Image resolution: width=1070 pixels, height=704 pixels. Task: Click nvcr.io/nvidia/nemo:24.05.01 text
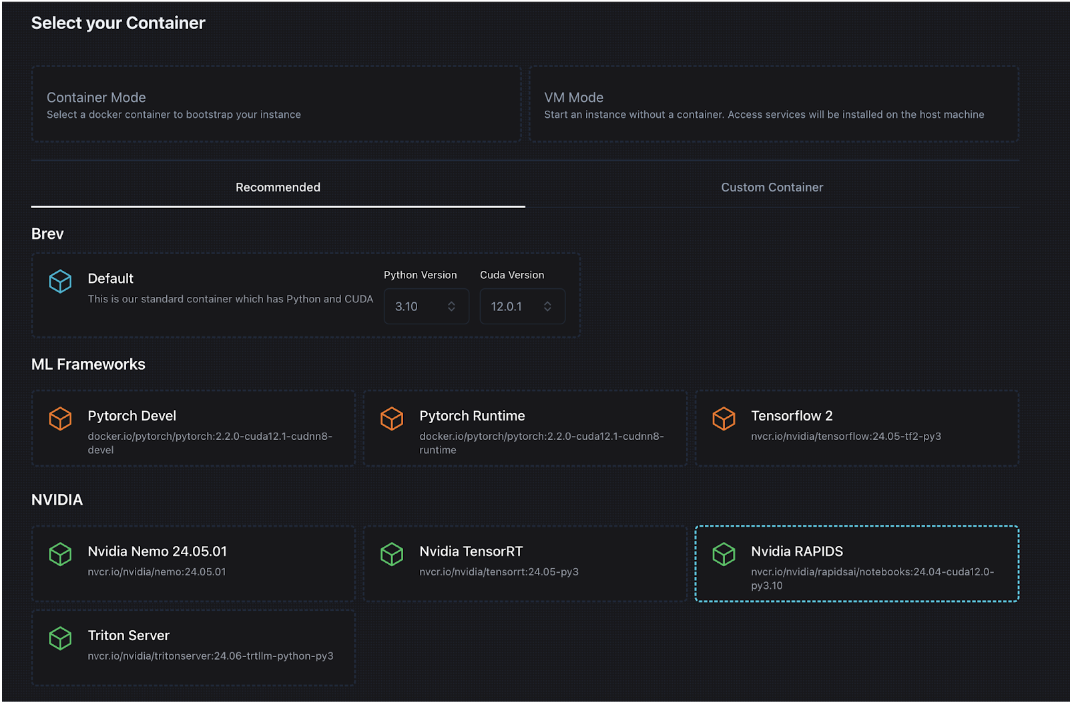(x=156, y=572)
